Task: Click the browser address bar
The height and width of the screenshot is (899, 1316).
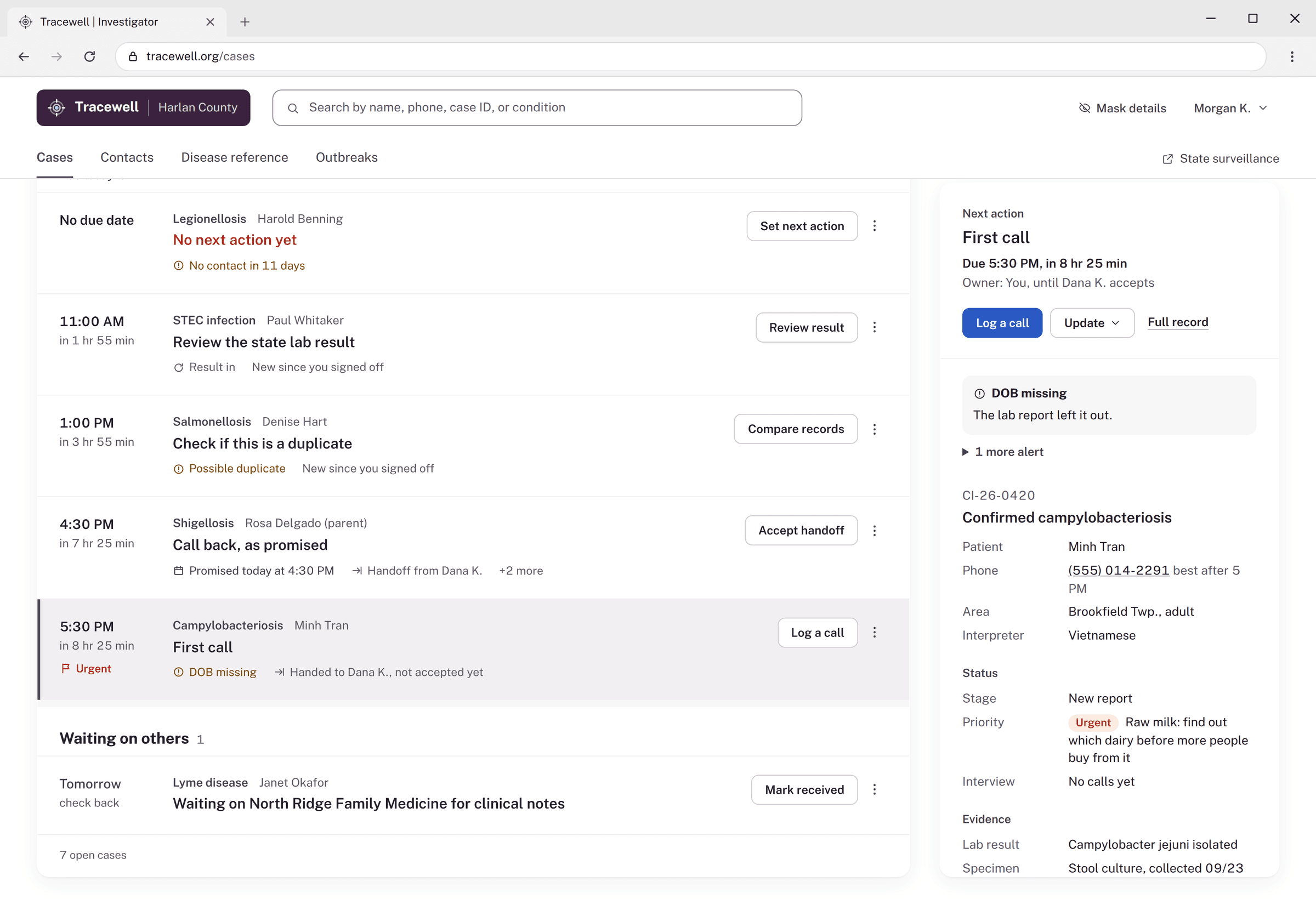Action: pos(690,56)
